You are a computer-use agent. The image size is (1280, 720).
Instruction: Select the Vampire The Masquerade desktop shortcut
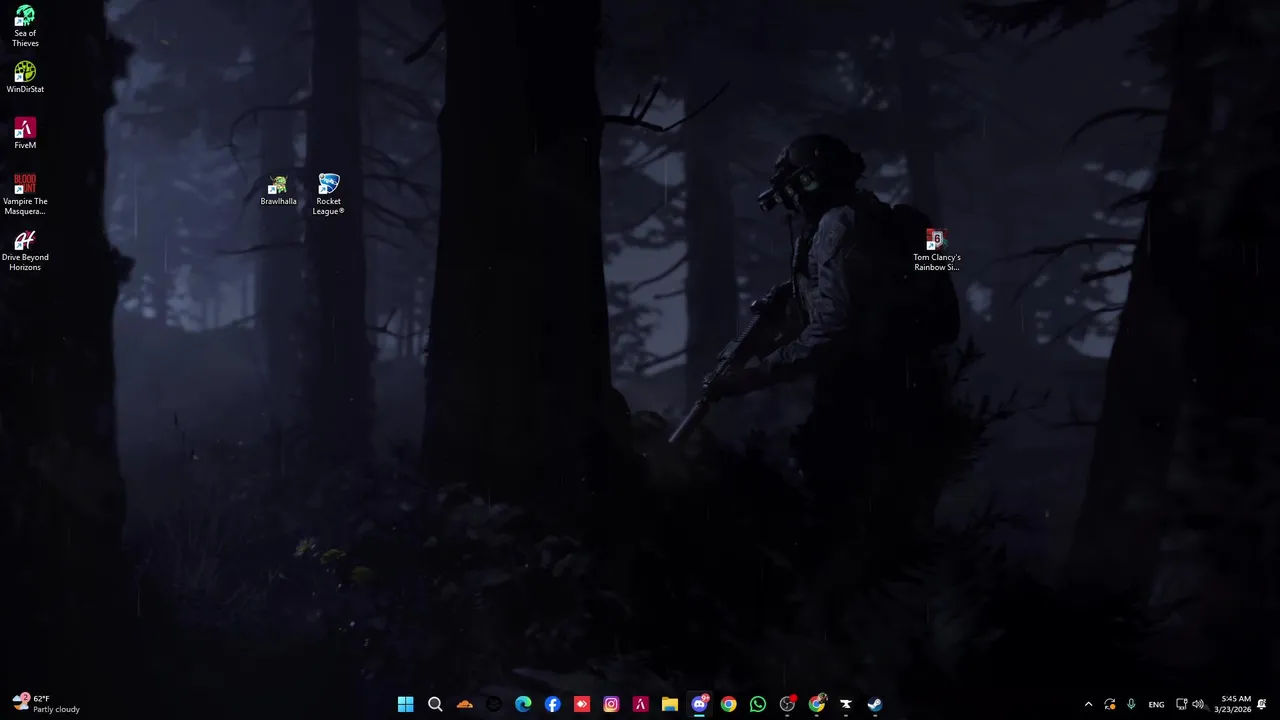[x=25, y=194]
